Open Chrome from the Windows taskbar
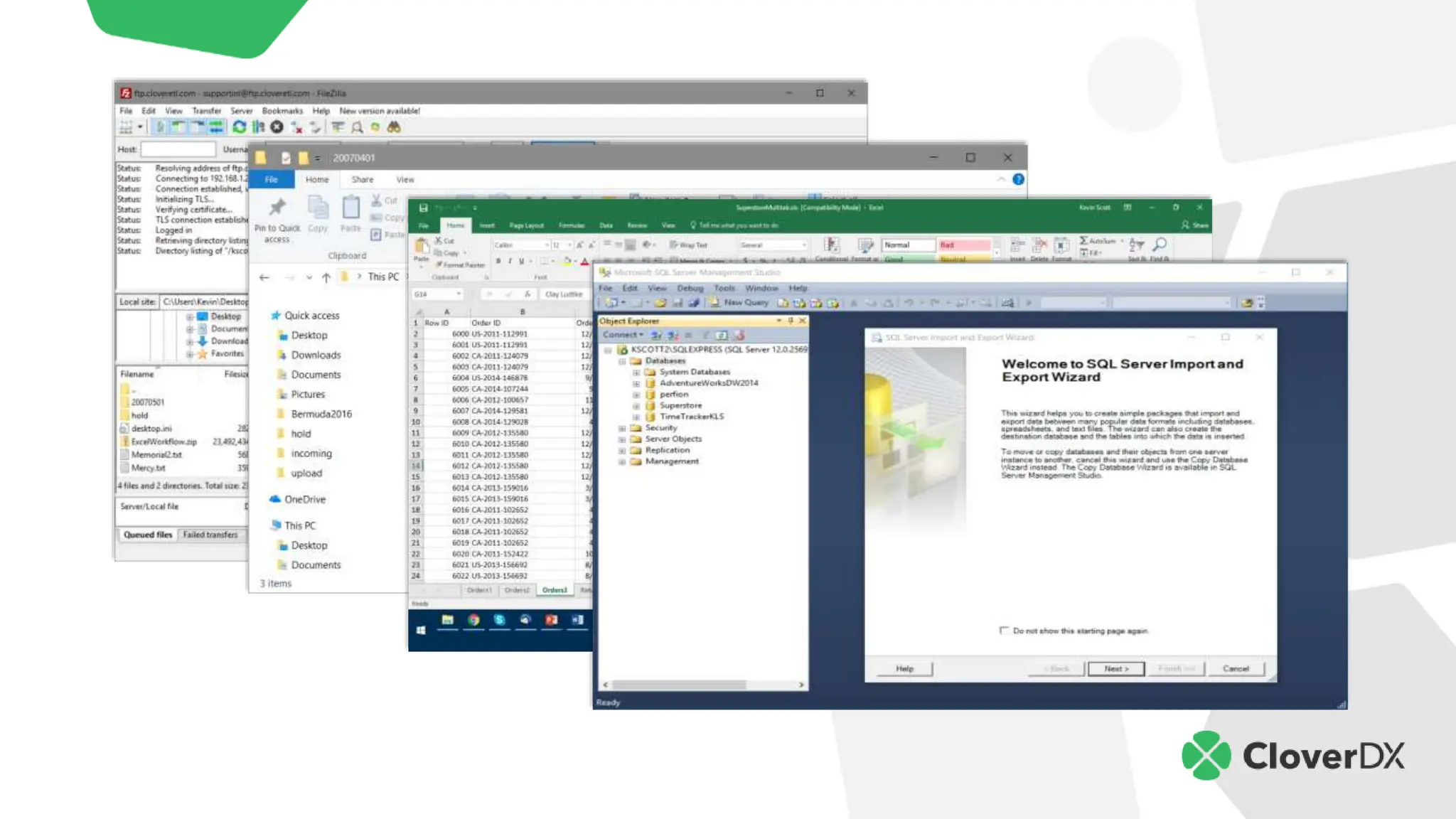Viewport: 1456px width, 819px height. click(473, 620)
